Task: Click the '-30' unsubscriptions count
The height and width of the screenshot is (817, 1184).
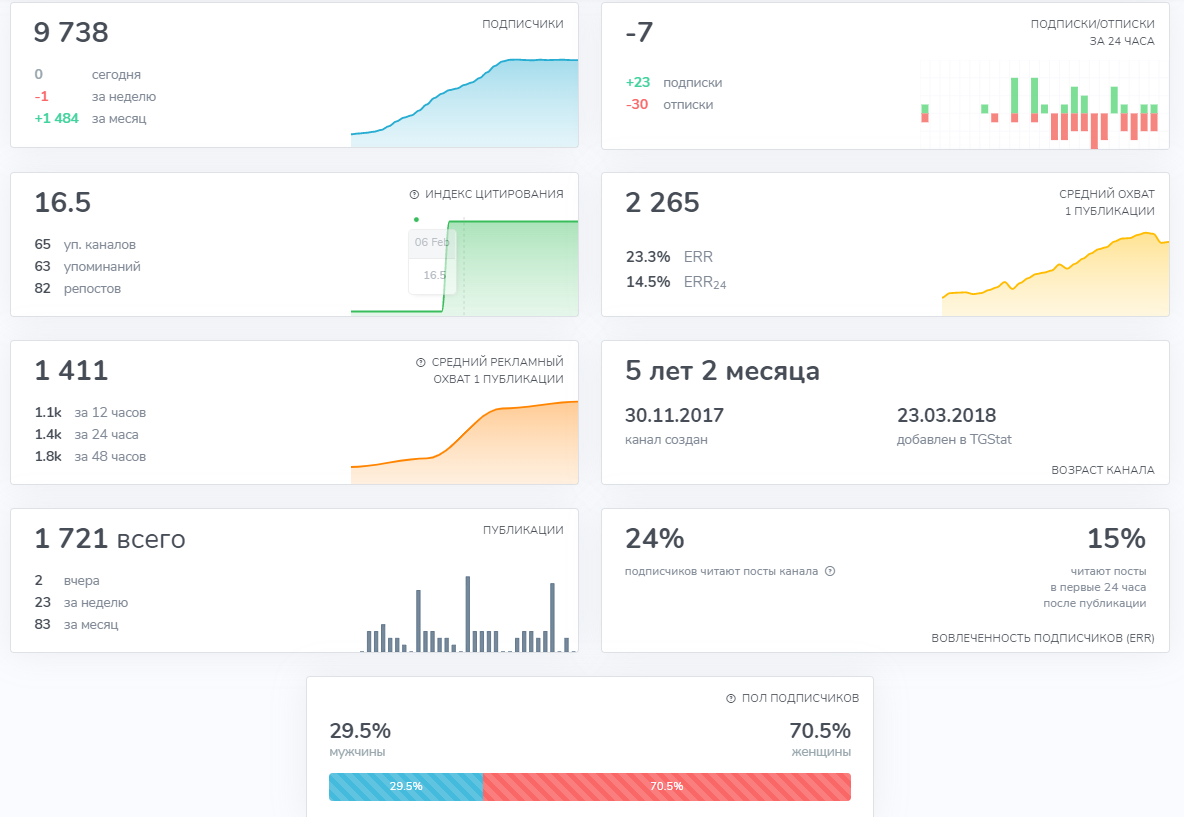Action: [637, 104]
